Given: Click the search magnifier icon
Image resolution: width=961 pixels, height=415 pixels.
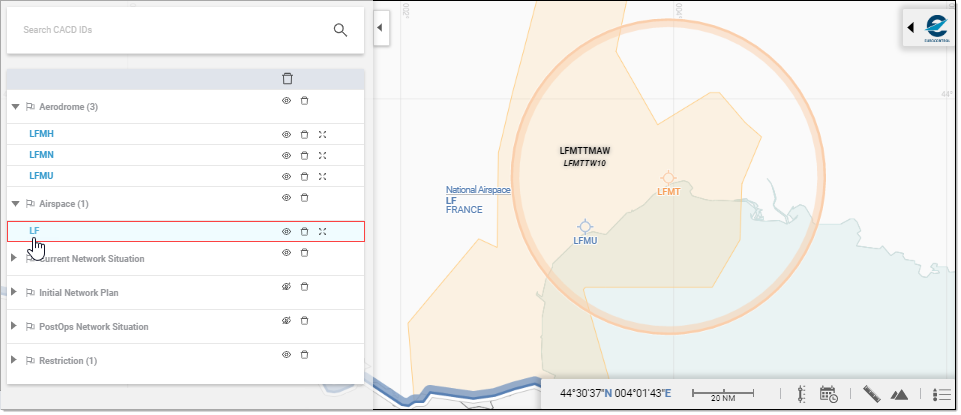Looking at the screenshot, I should pyautogui.click(x=340, y=30).
